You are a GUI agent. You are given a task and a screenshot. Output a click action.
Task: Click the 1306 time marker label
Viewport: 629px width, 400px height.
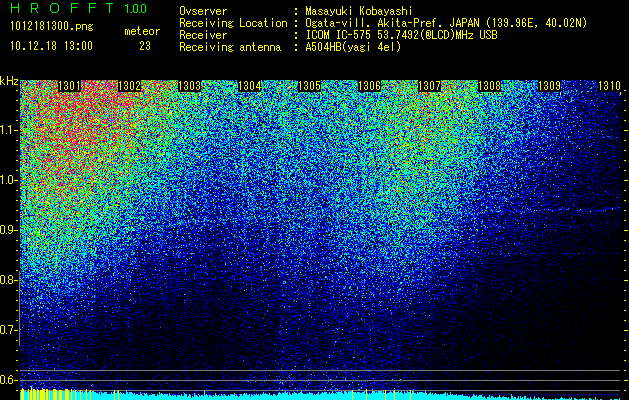[369, 86]
